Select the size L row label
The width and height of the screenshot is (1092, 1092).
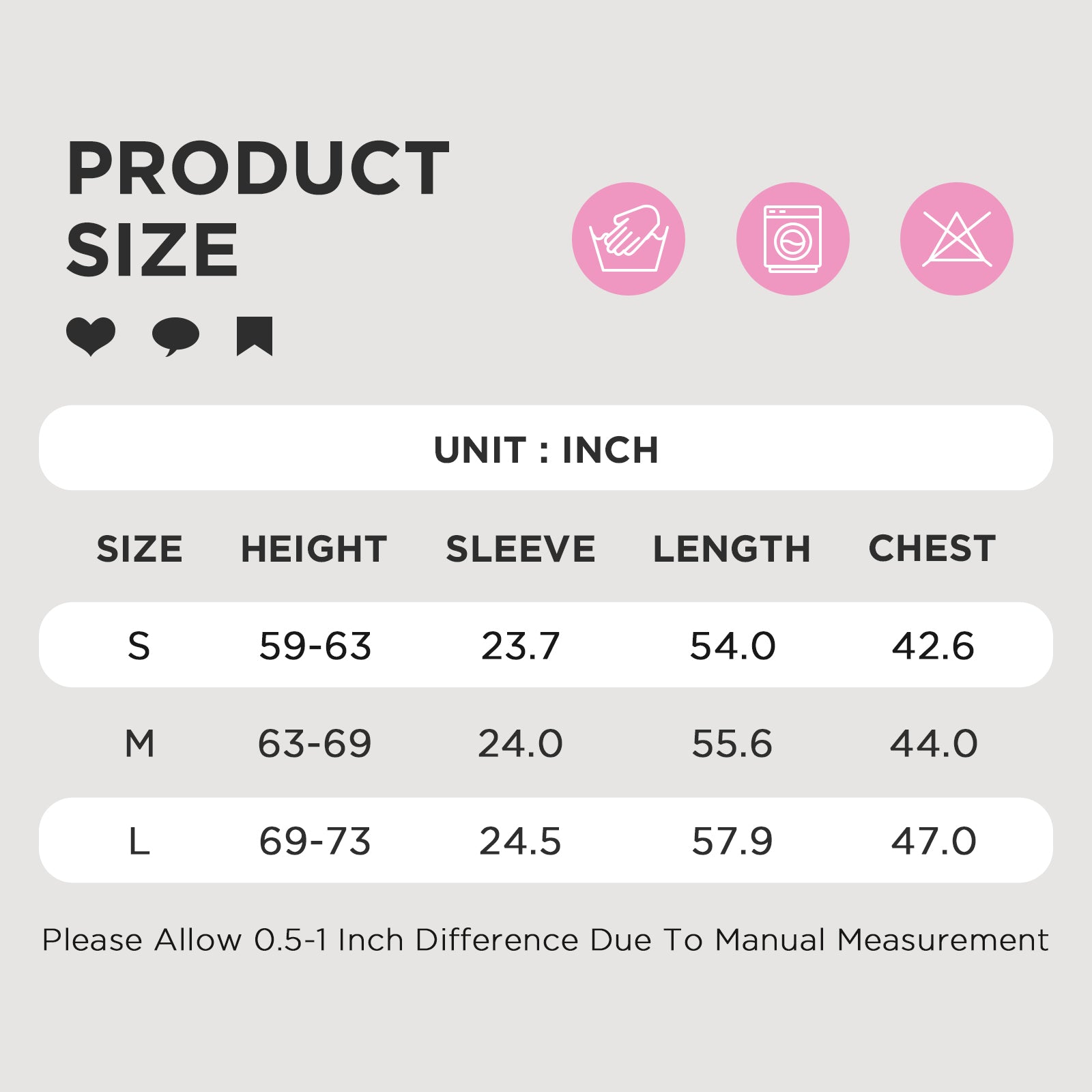139,841
